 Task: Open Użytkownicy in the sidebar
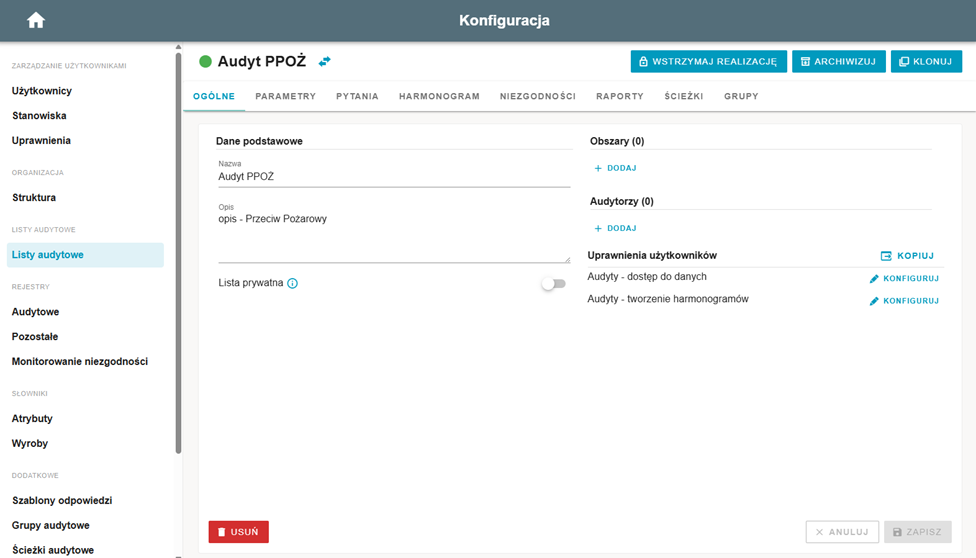(42, 91)
